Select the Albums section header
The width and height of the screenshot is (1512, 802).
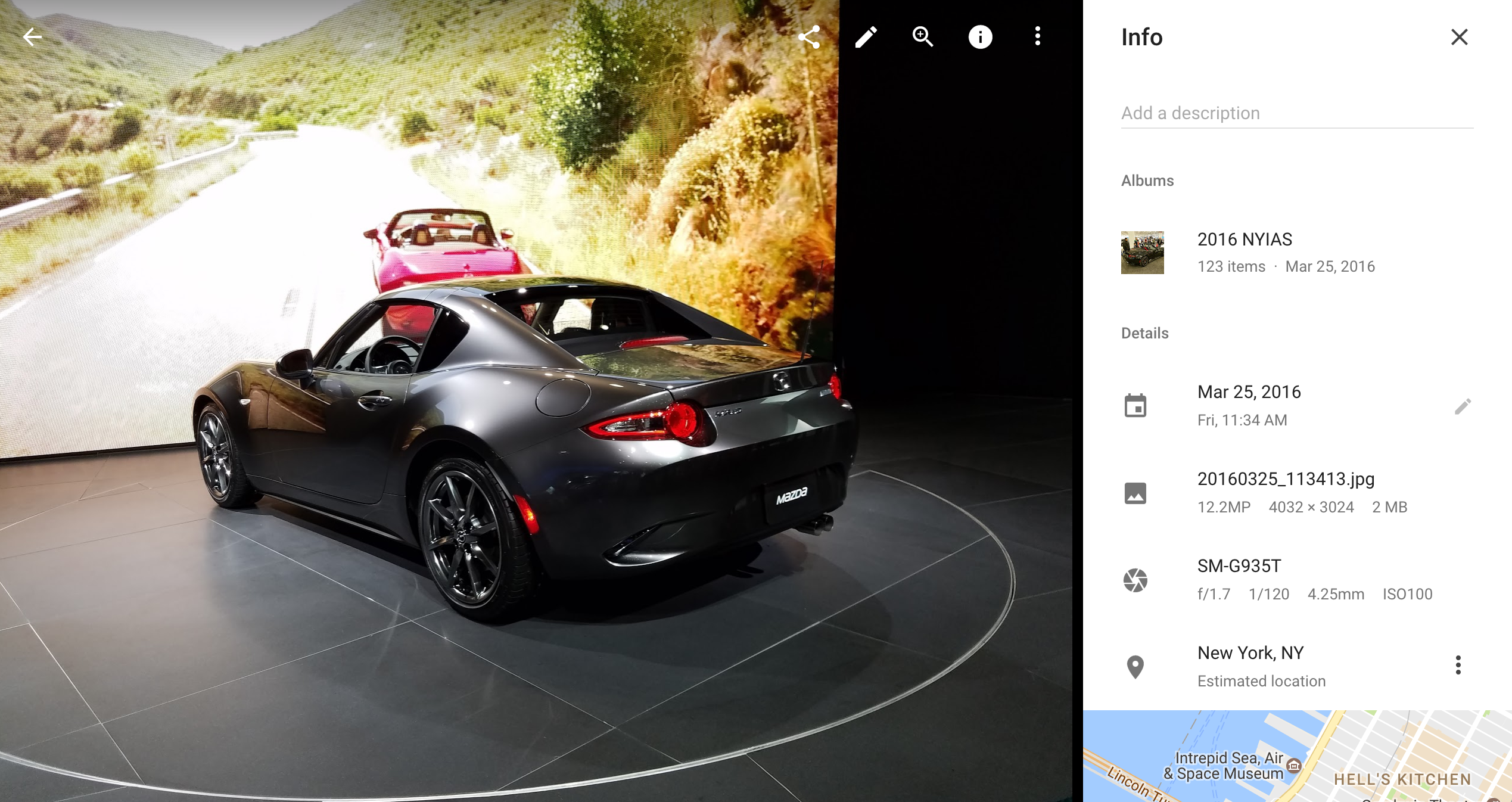(x=1147, y=180)
